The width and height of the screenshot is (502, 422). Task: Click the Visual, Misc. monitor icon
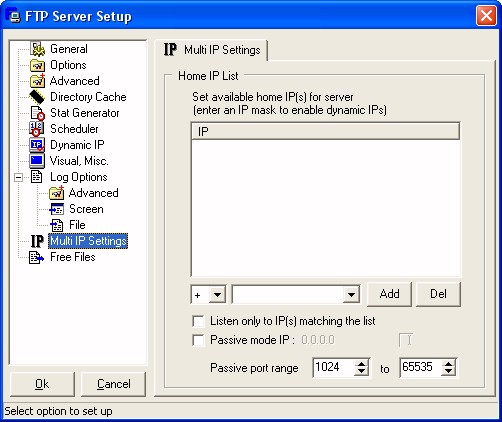[x=37, y=161]
